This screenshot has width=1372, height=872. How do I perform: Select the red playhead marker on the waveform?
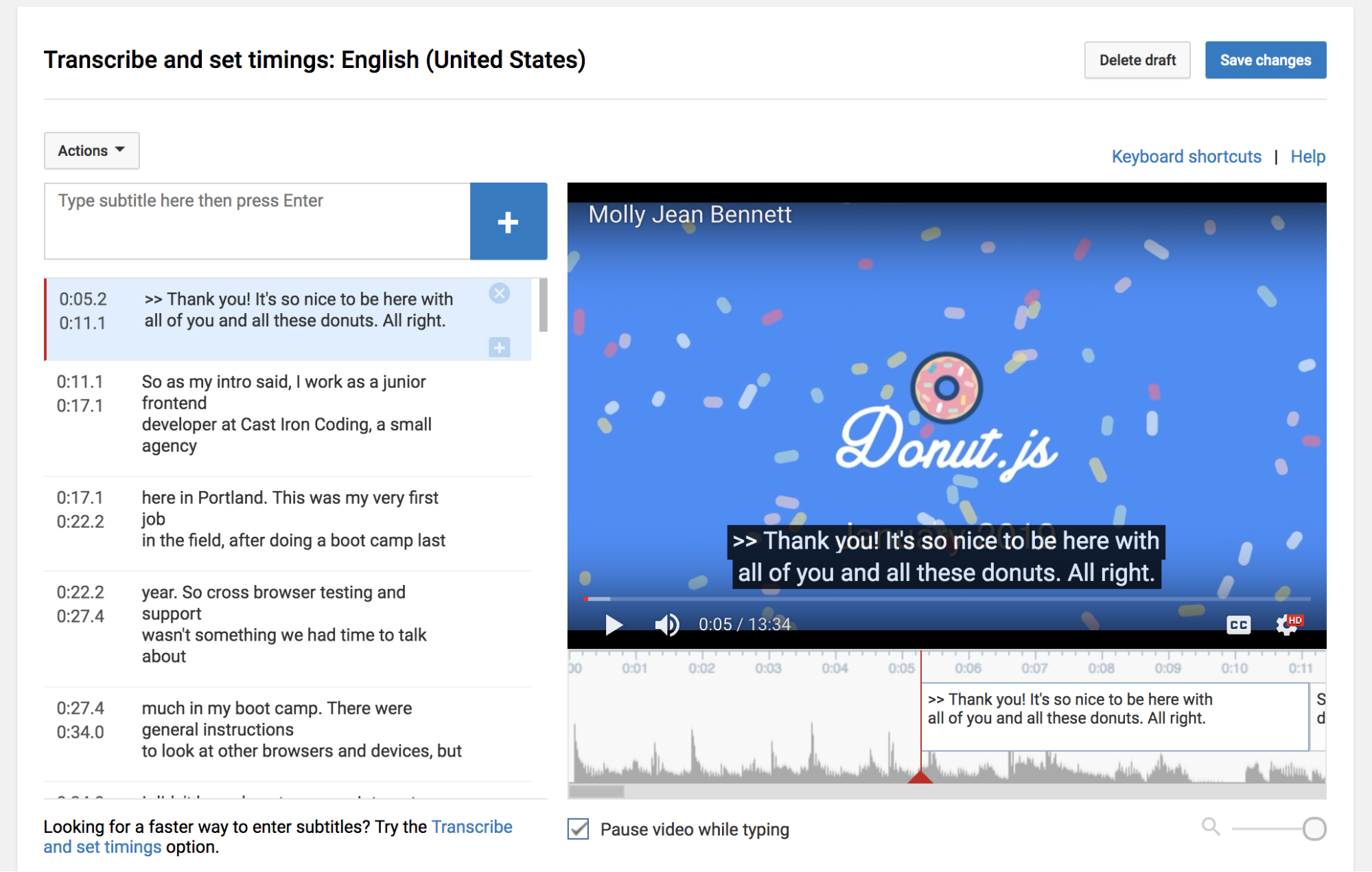coord(920,777)
